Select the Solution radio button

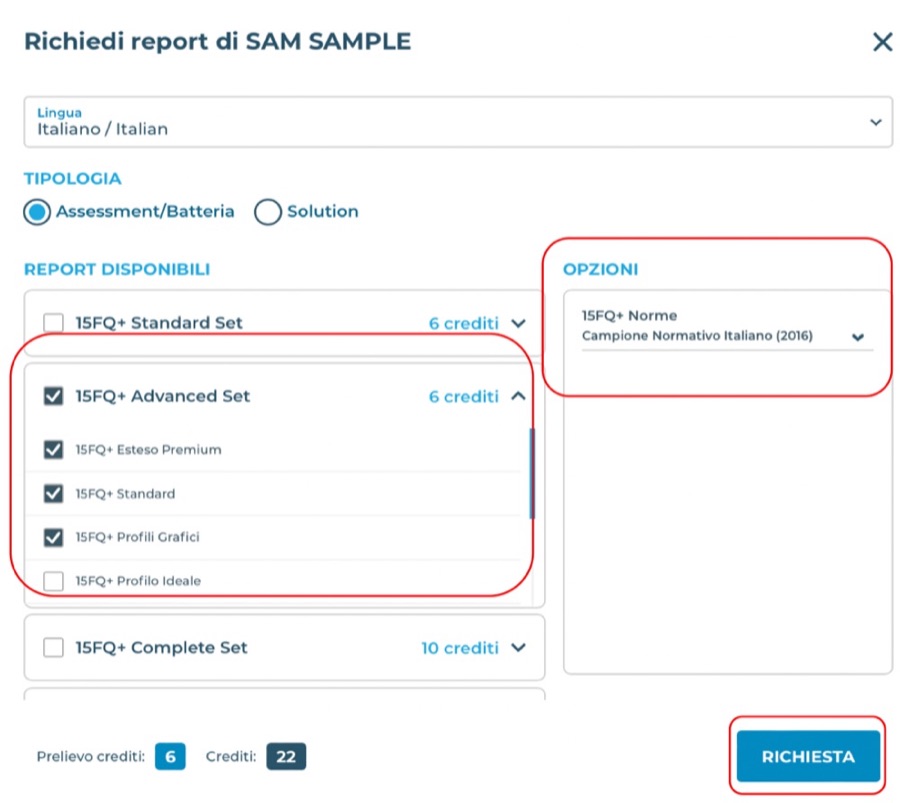pos(267,212)
